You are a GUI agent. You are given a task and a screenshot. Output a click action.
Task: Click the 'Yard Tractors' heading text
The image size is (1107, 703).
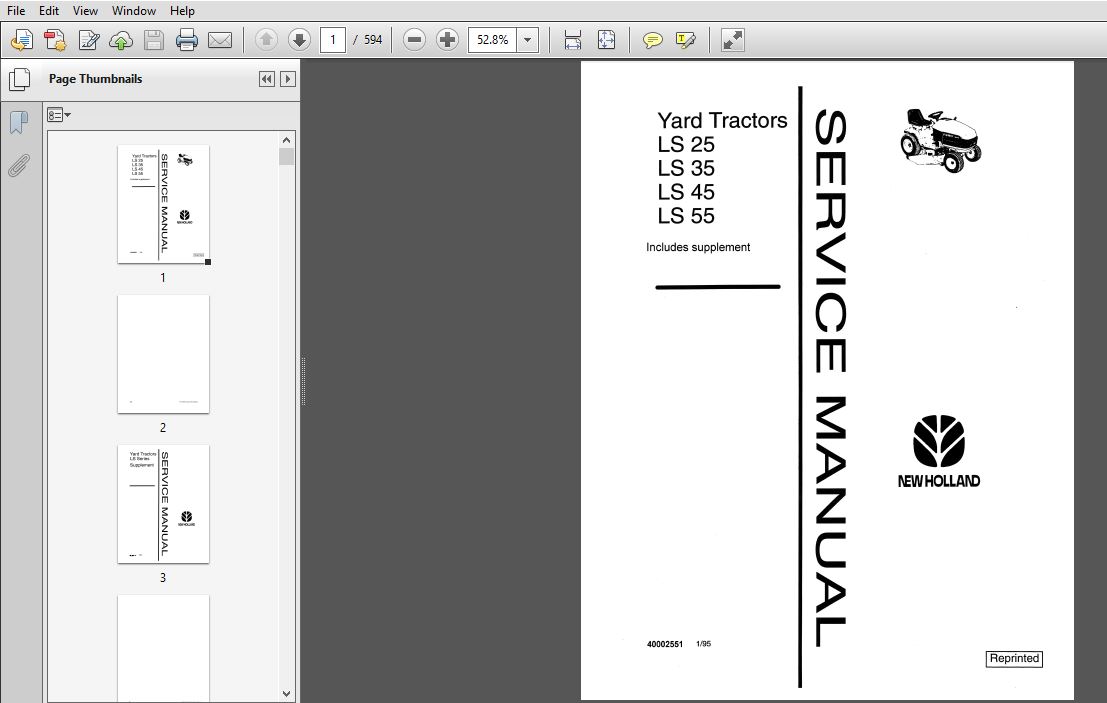coord(722,121)
